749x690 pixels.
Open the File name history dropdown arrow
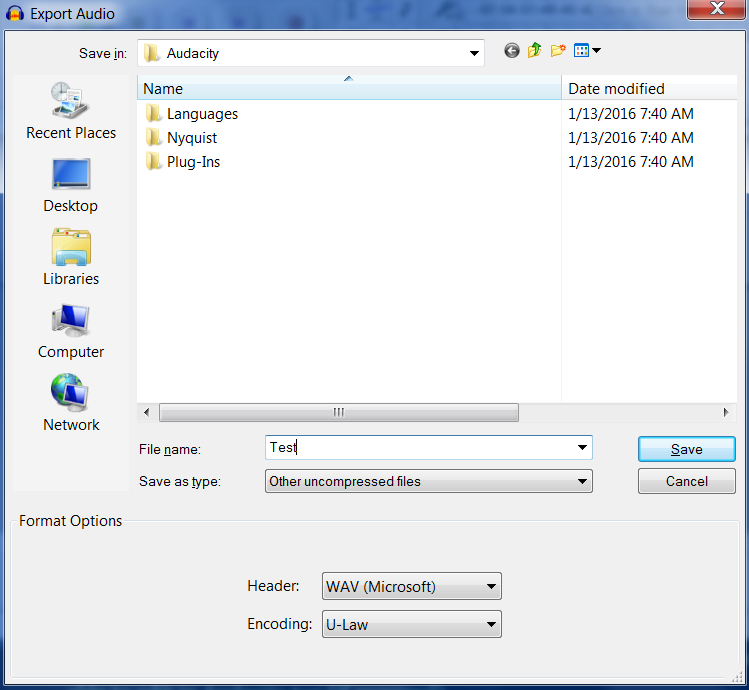pos(582,448)
